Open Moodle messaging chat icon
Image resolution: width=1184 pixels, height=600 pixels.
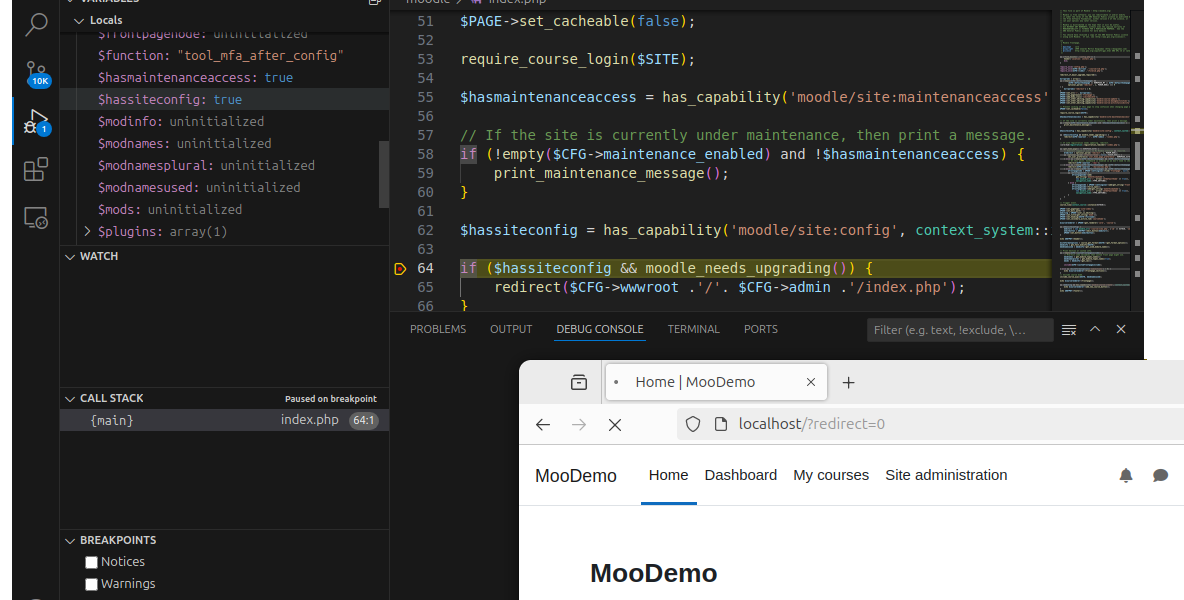pyautogui.click(x=1161, y=475)
